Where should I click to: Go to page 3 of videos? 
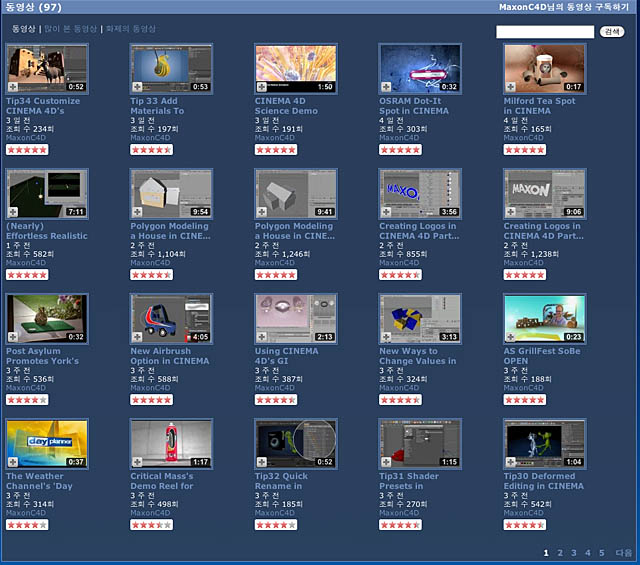(x=574, y=553)
